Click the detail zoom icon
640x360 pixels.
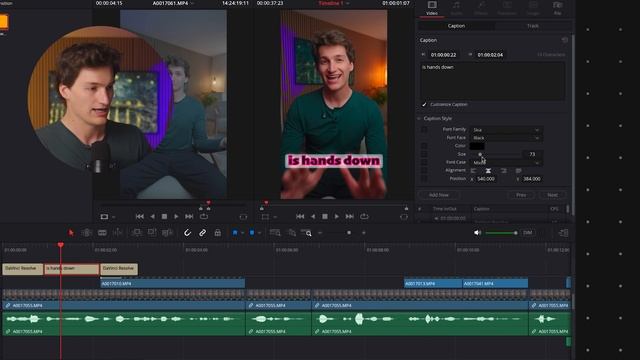click(x=292, y=233)
